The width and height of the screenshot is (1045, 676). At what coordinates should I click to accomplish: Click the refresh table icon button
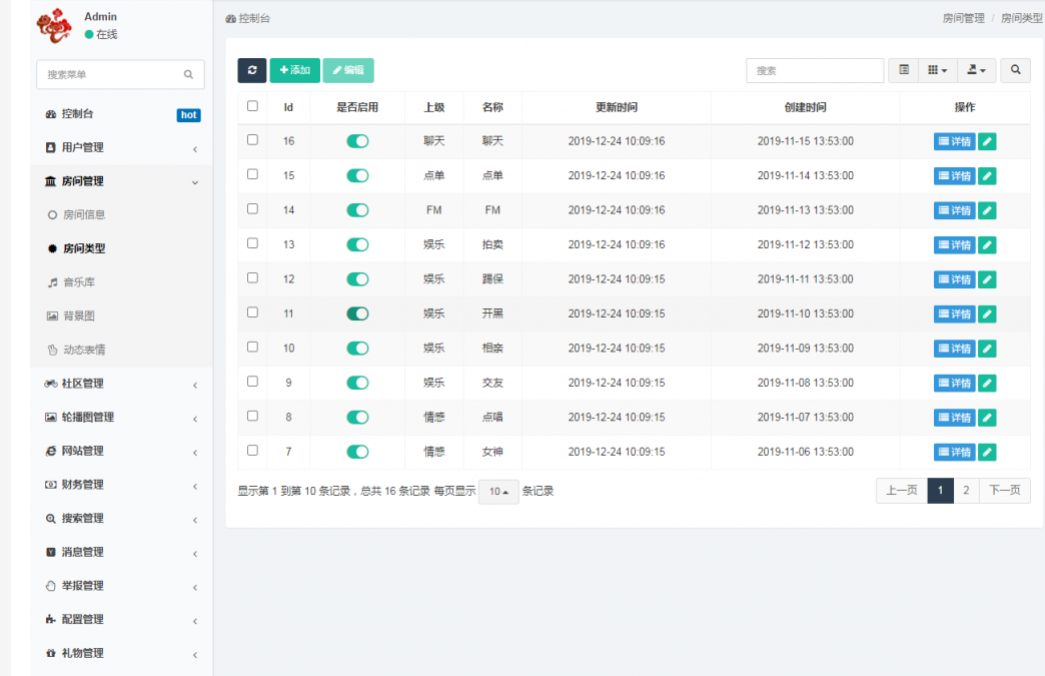coord(252,70)
